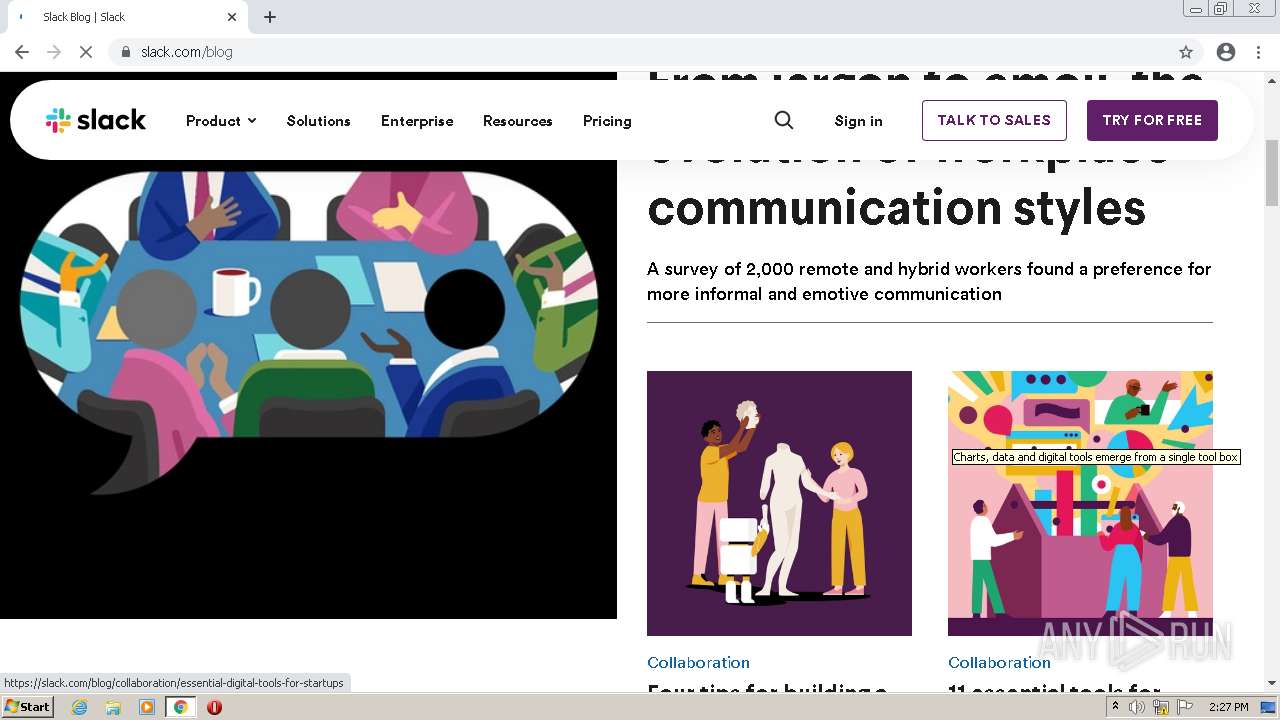Go back with the browser back arrow
1280x720 pixels.
(x=22, y=52)
